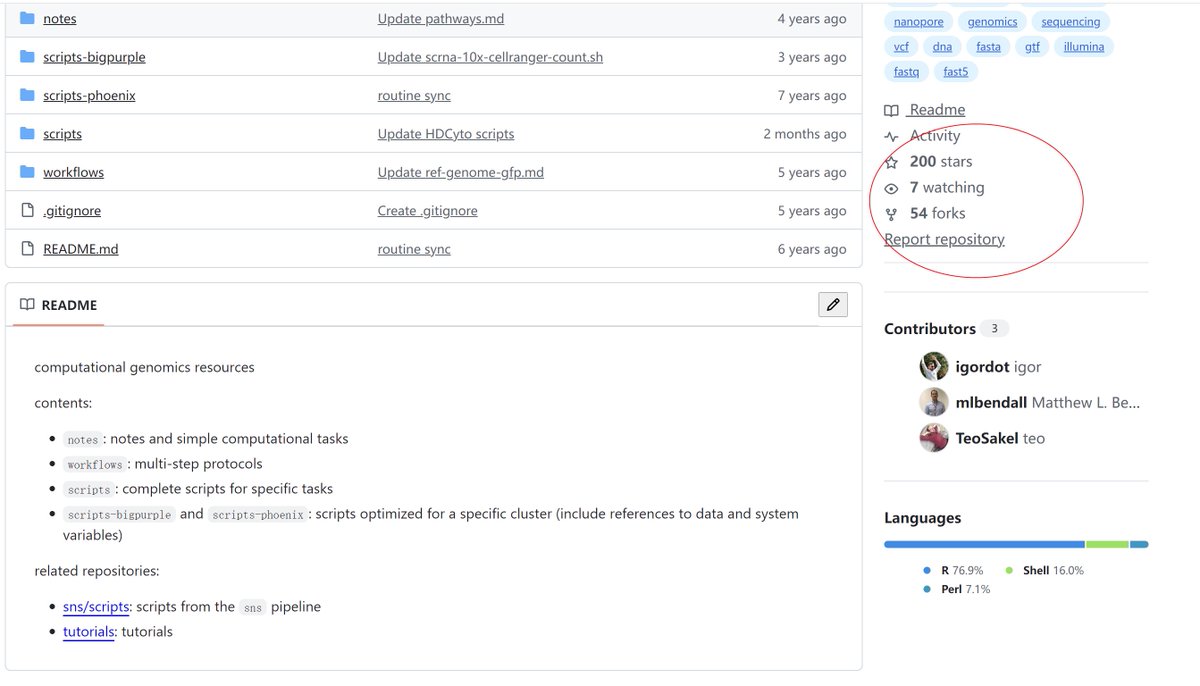Screen dimensions: 1200x686
Task: Open the README.md file
Action: click(x=81, y=249)
